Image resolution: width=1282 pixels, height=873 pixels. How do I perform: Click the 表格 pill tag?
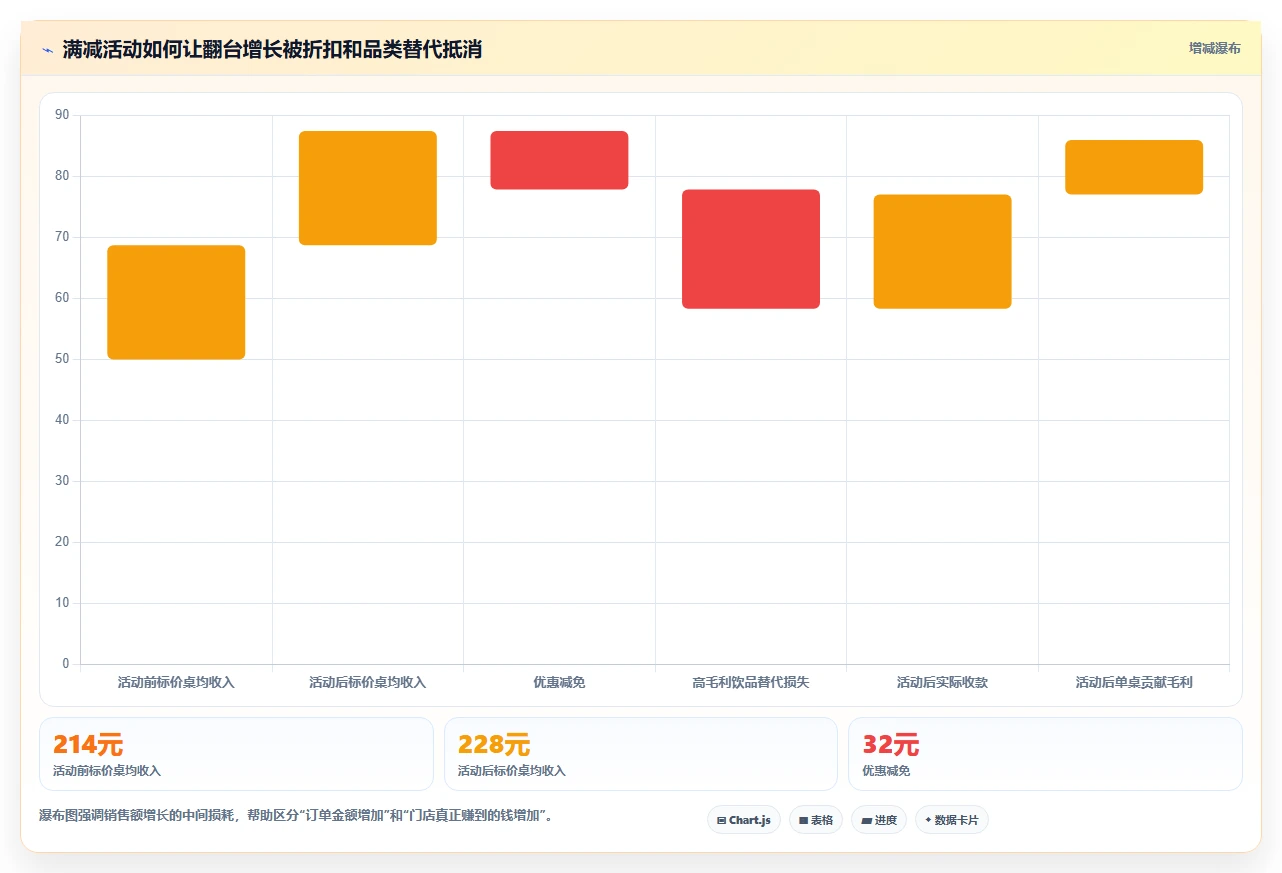pyautogui.click(x=816, y=820)
